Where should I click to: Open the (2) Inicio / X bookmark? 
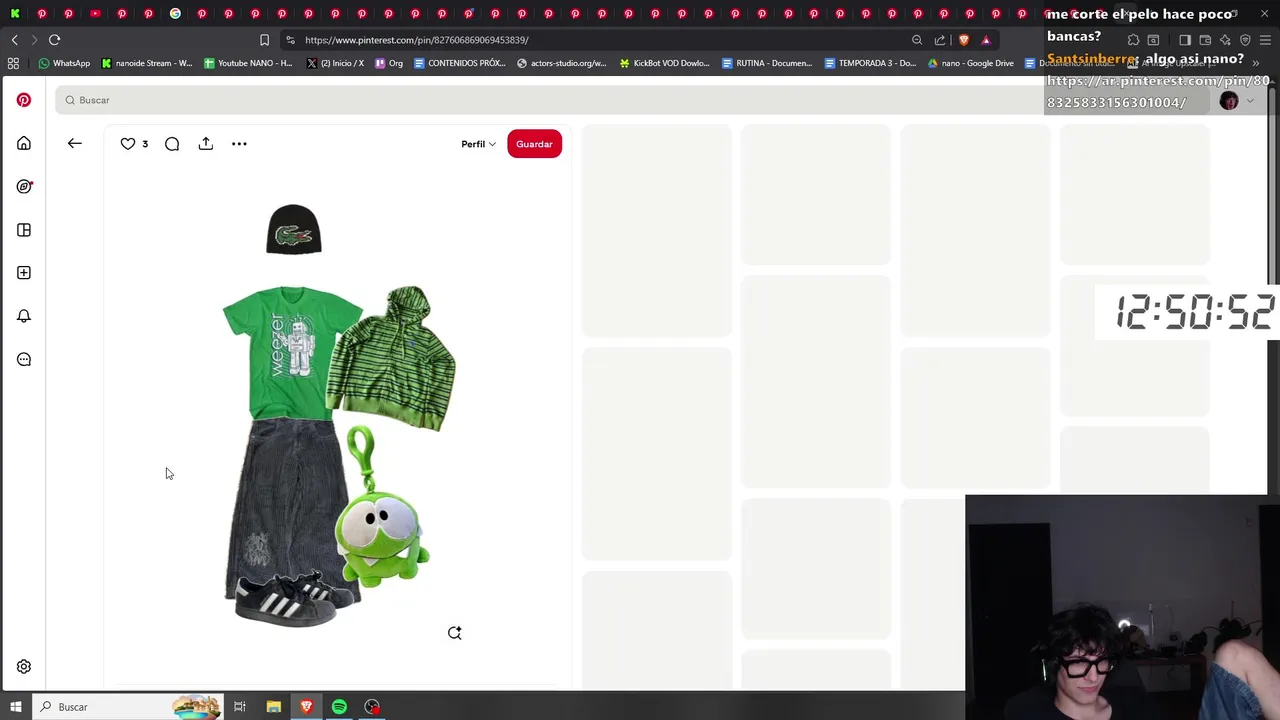tap(335, 63)
